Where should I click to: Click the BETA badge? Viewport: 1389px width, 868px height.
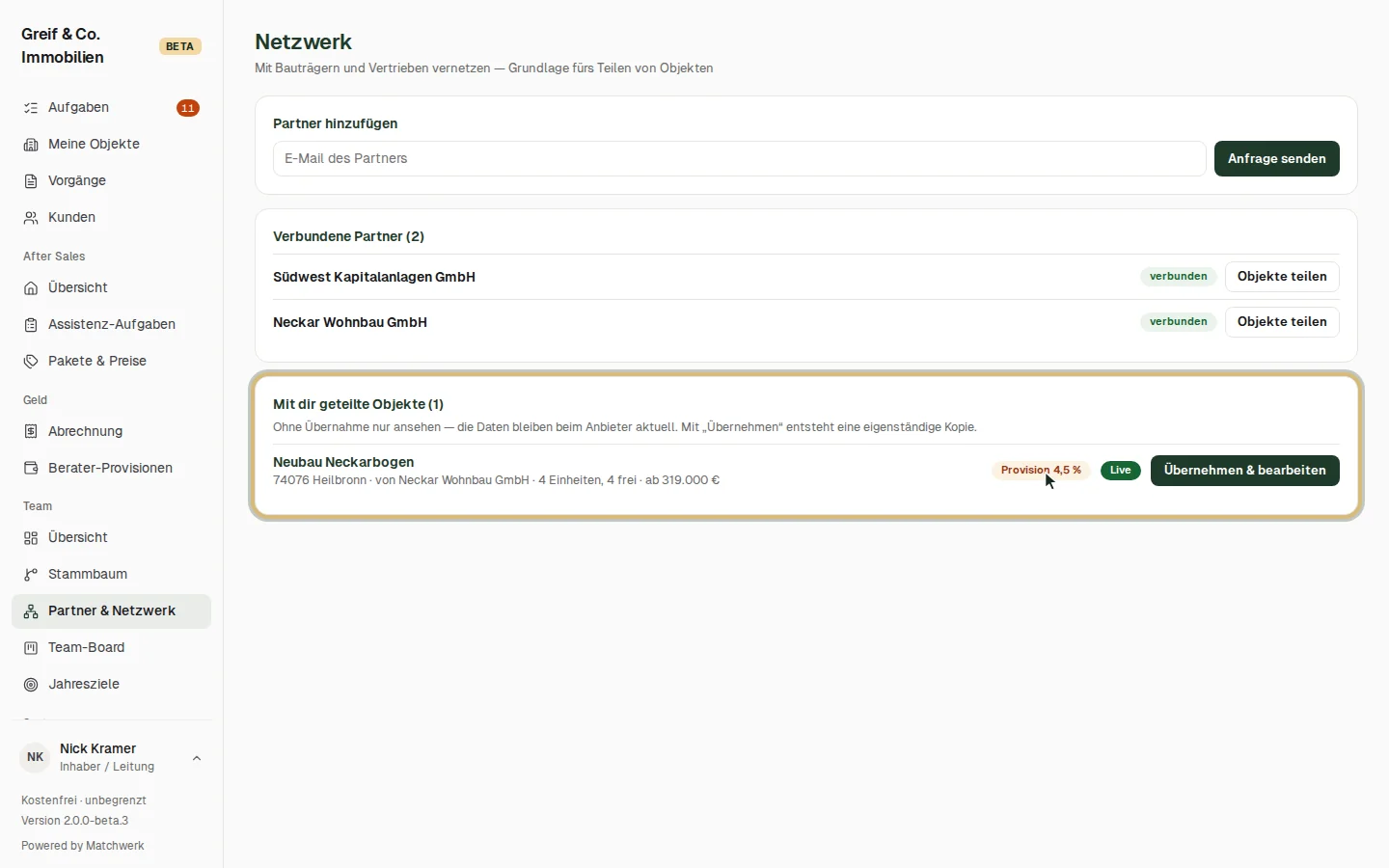tap(179, 46)
